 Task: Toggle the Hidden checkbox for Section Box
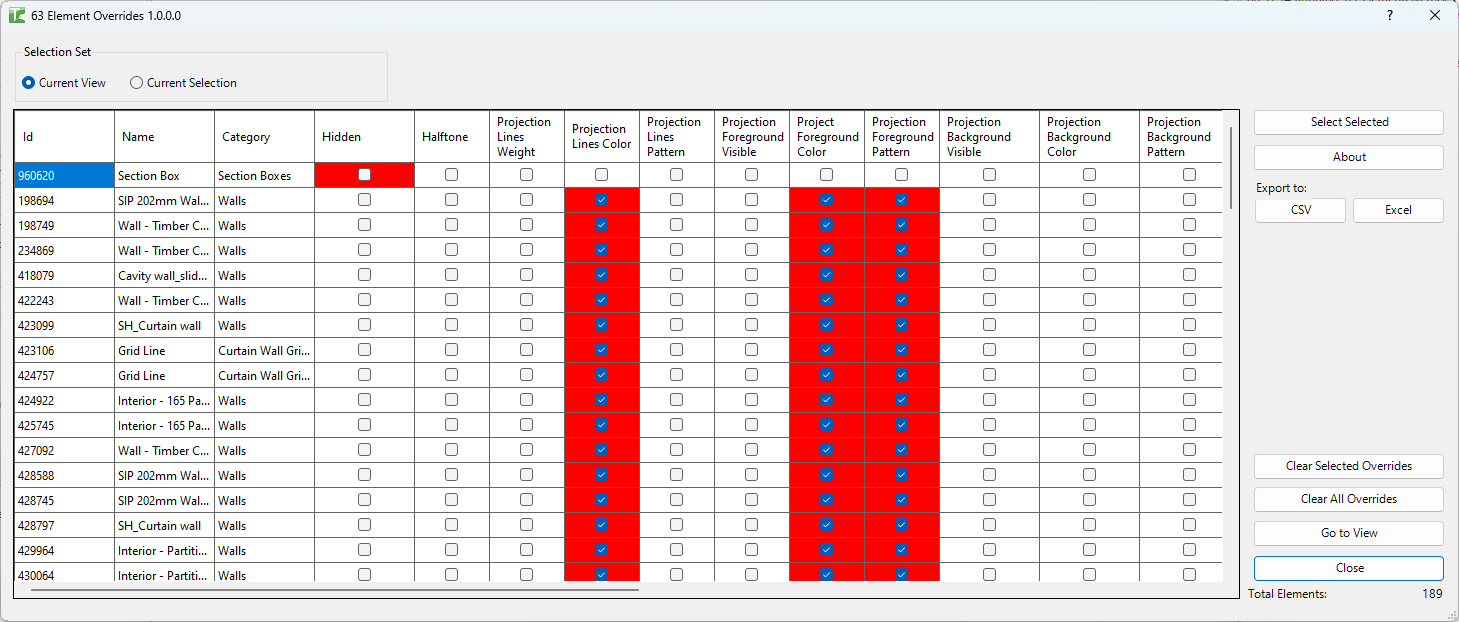click(x=364, y=175)
